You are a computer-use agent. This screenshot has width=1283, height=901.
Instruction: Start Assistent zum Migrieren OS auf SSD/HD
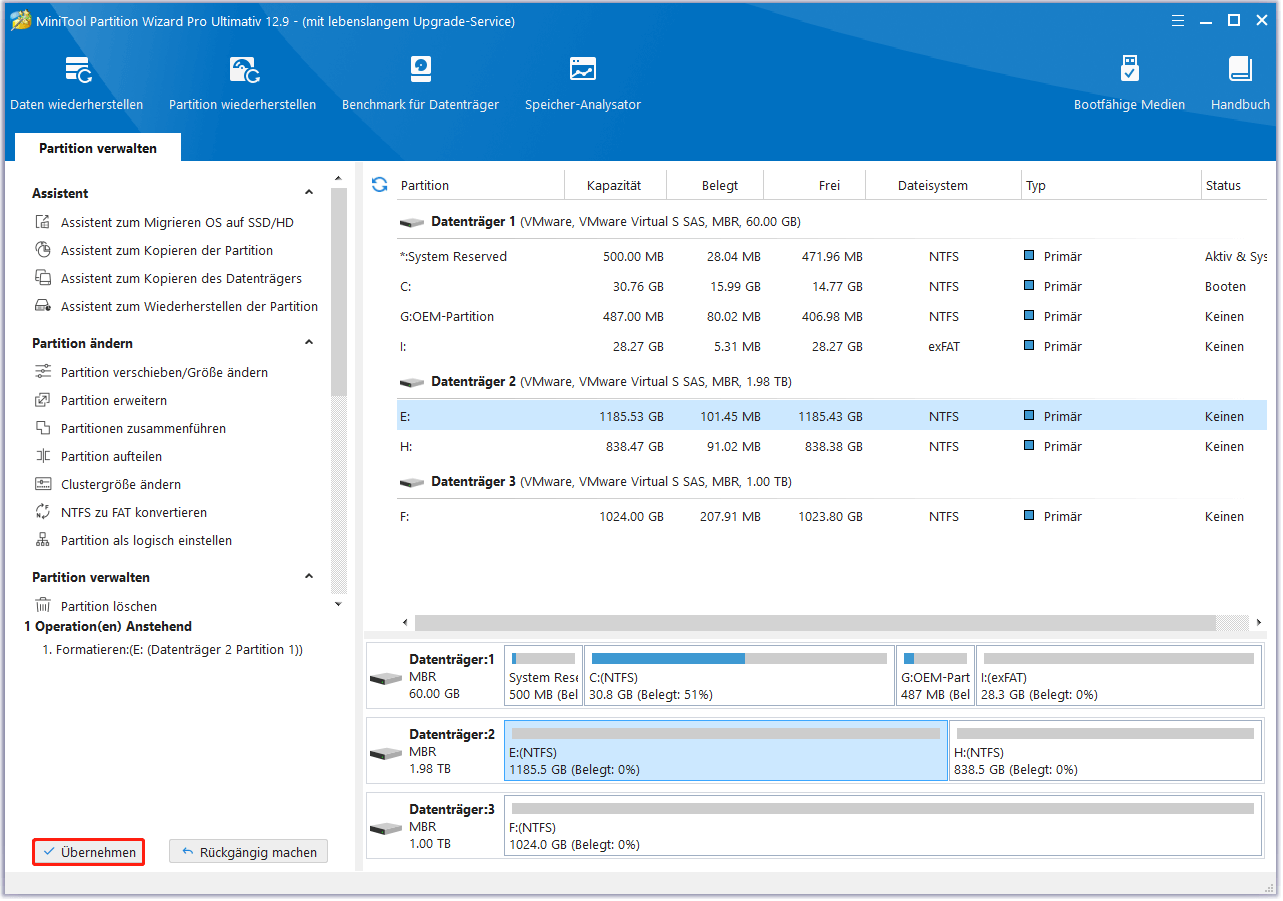click(177, 223)
